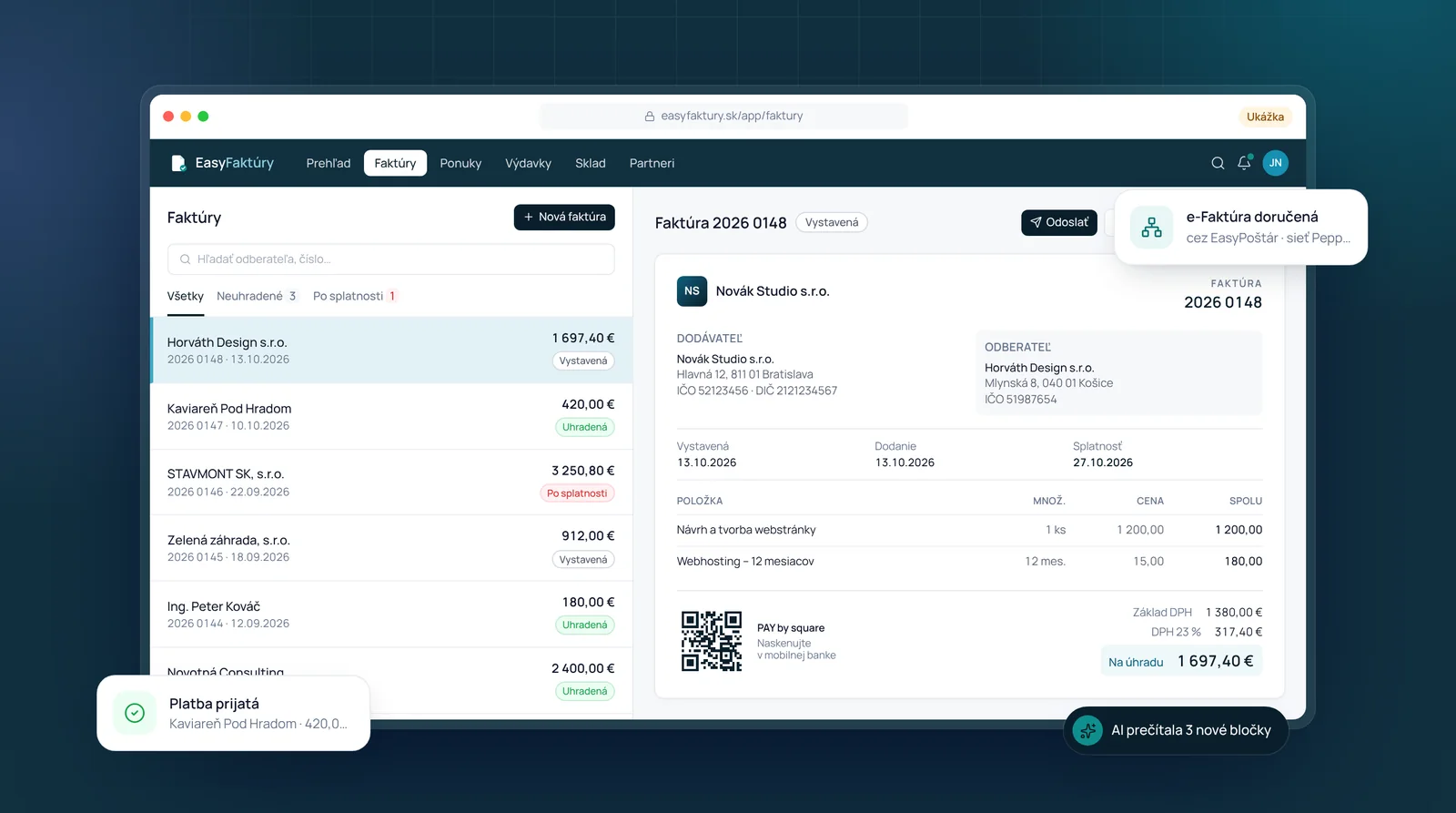Click the Uhradená badge on Ing. Peter Kováč
Image resolution: width=1456 pixels, height=813 pixels.
coord(585,625)
